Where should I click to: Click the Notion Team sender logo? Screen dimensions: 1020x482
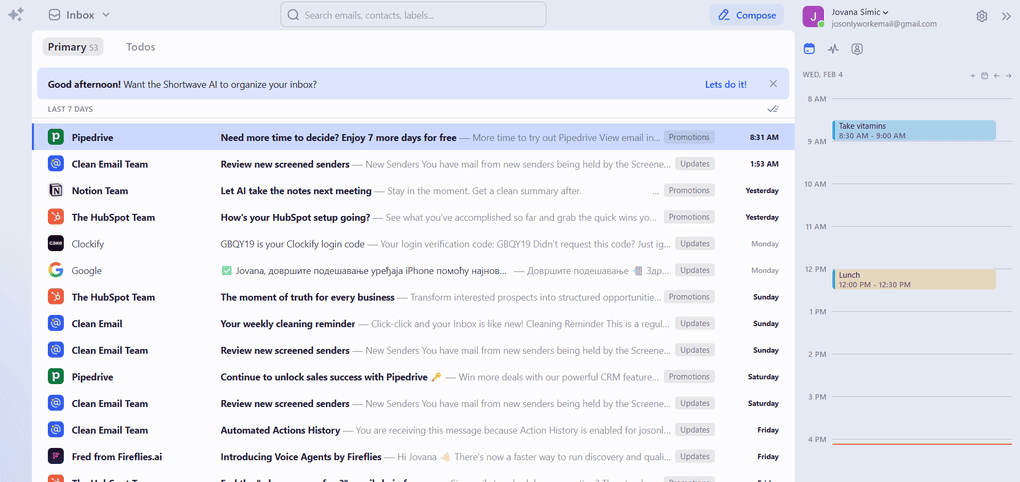[55, 191]
